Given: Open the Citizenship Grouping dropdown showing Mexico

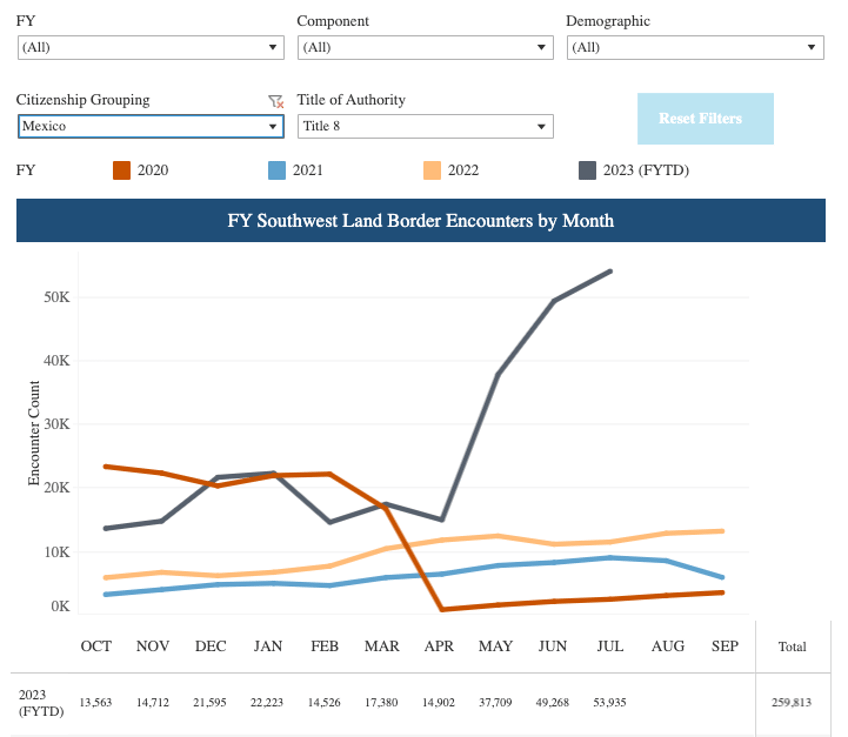Looking at the screenshot, I should (151, 127).
